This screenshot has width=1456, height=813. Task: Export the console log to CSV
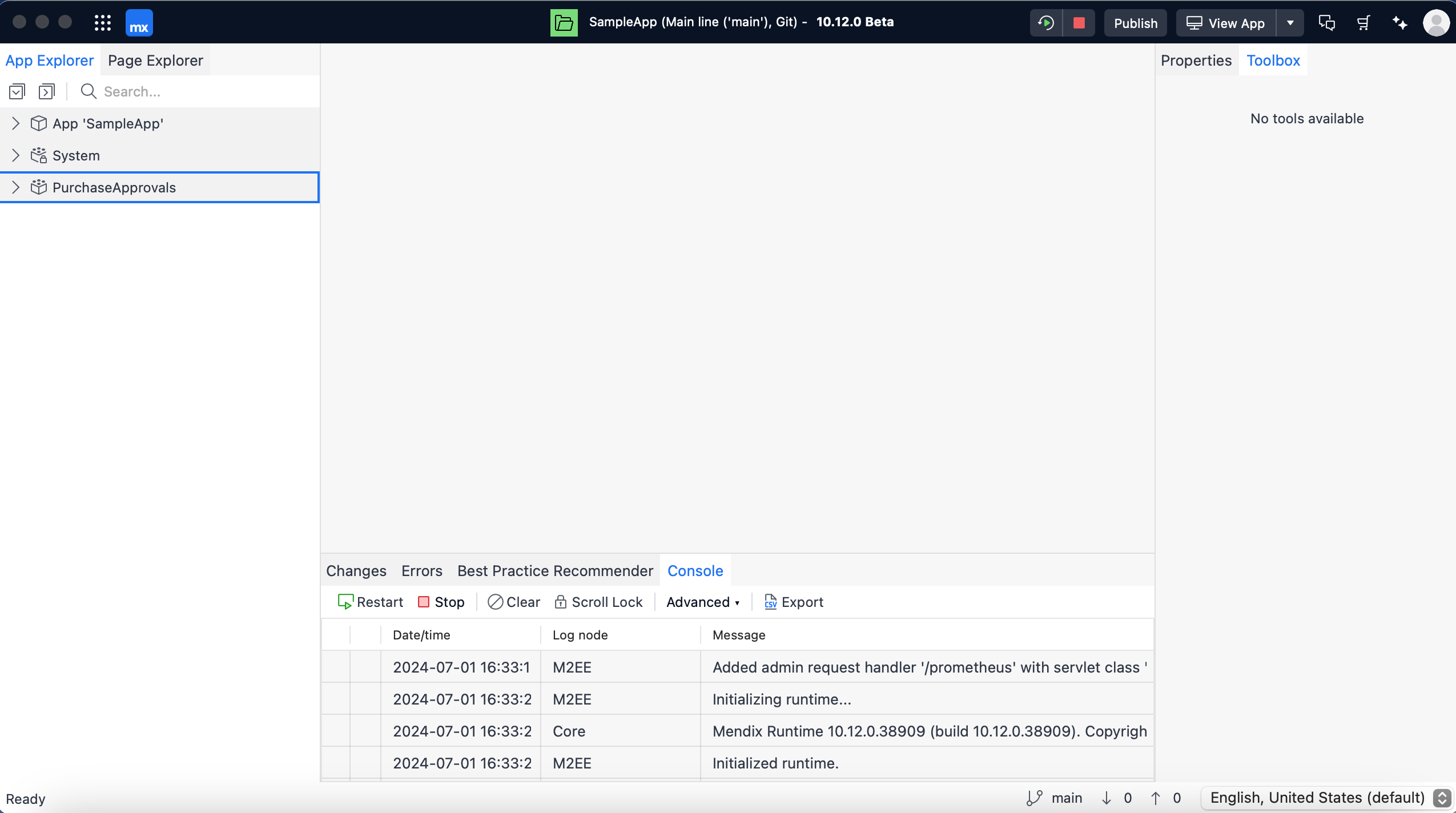tap(794, 602)
